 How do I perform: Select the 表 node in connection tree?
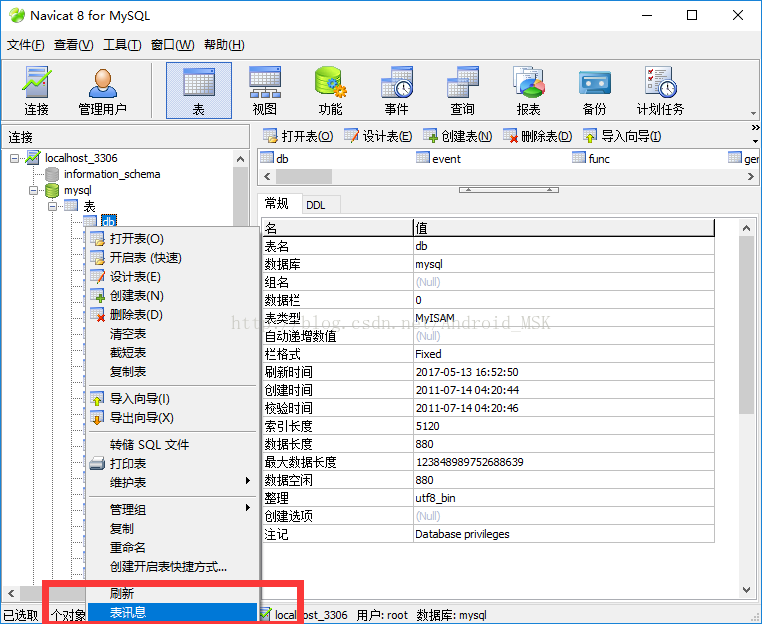click(89, 206)
